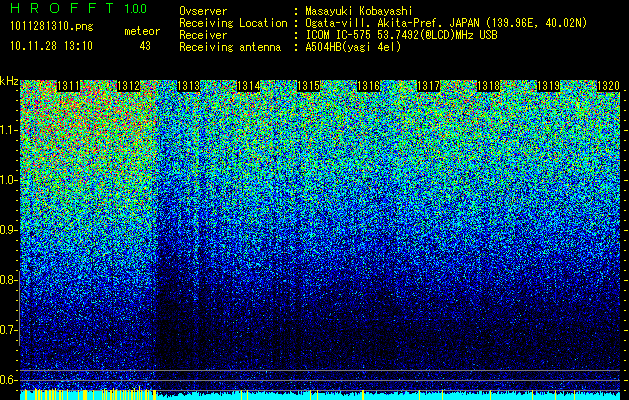
Task: Click the Receiving antenna label
Action: click(230, 47)
